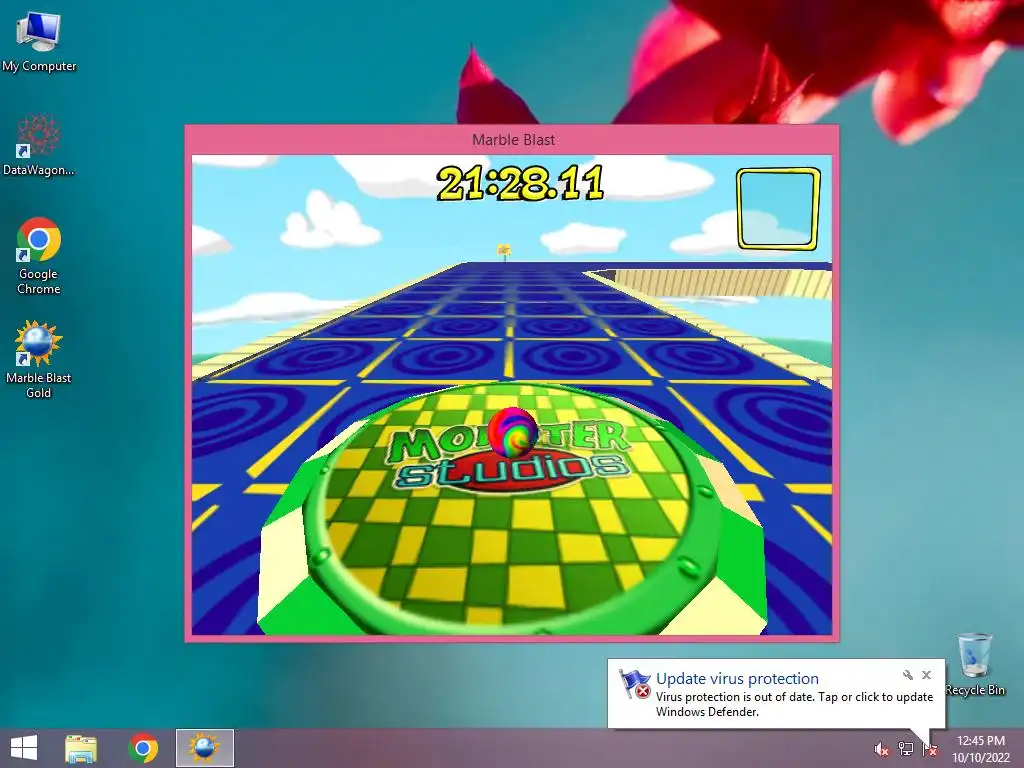Click the muted volume tray icon
This screenshot has height=768, width=1024.
(881, 749)
